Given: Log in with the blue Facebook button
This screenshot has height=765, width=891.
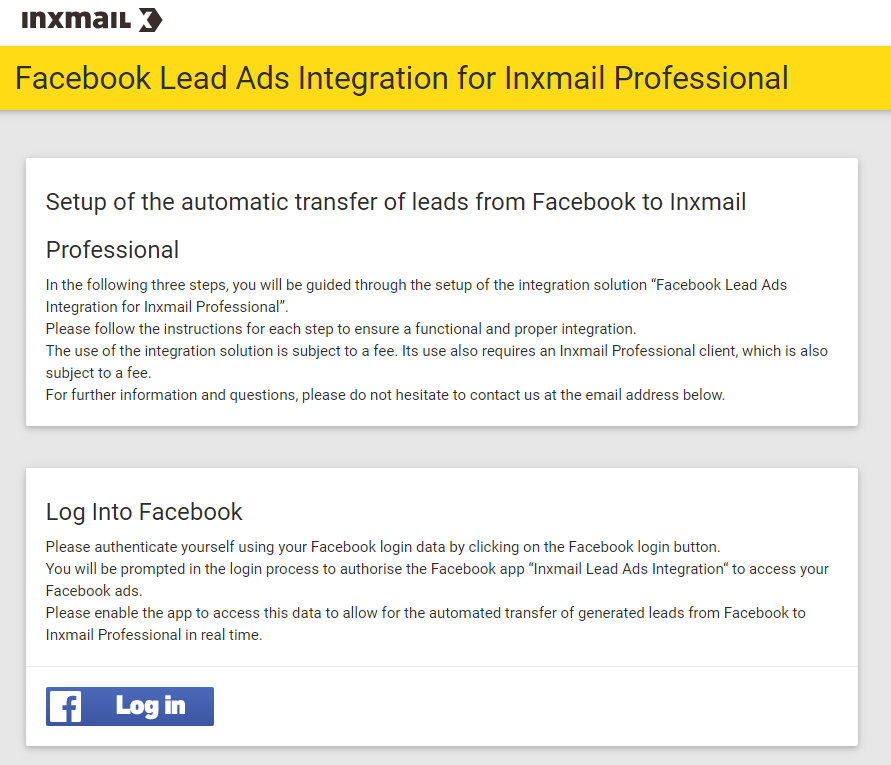Looking at the screenshot, I should pos(130,706).
